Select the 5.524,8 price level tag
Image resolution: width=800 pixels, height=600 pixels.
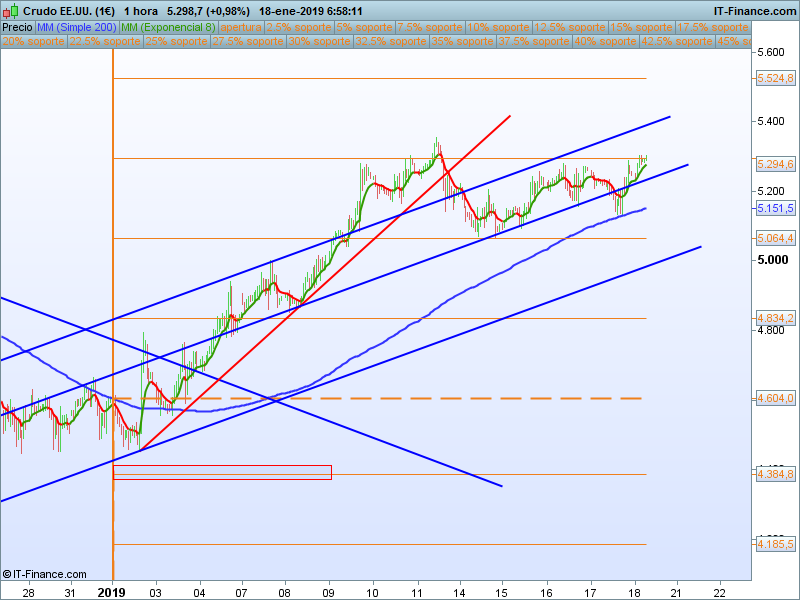click(x=776, y=78)
